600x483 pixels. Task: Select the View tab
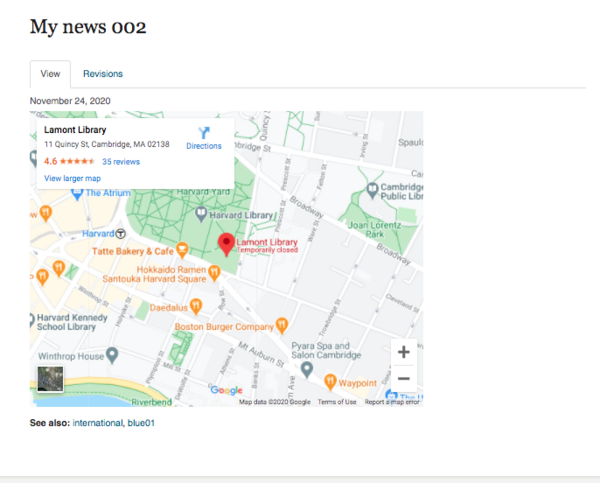coord(50,74)
